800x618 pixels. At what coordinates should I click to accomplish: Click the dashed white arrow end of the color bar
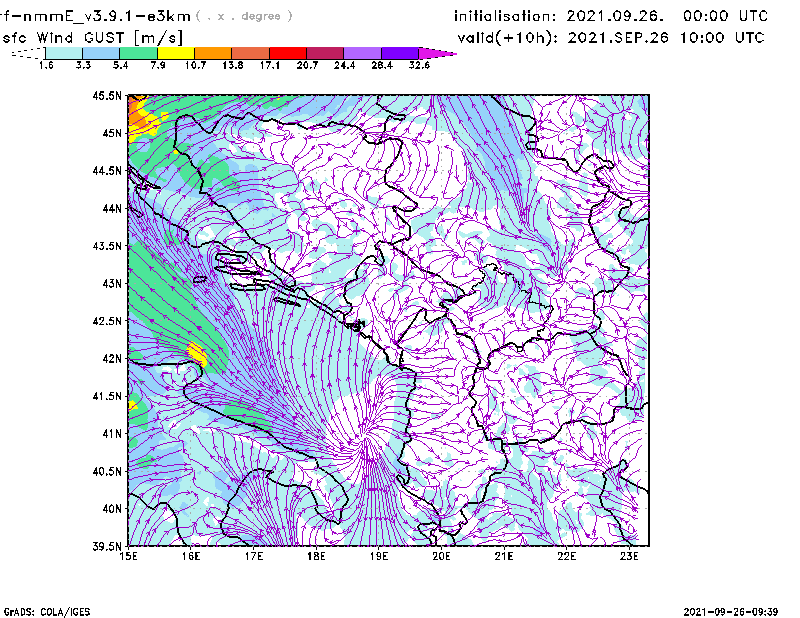pyautogui.click(x=28, y=53)
